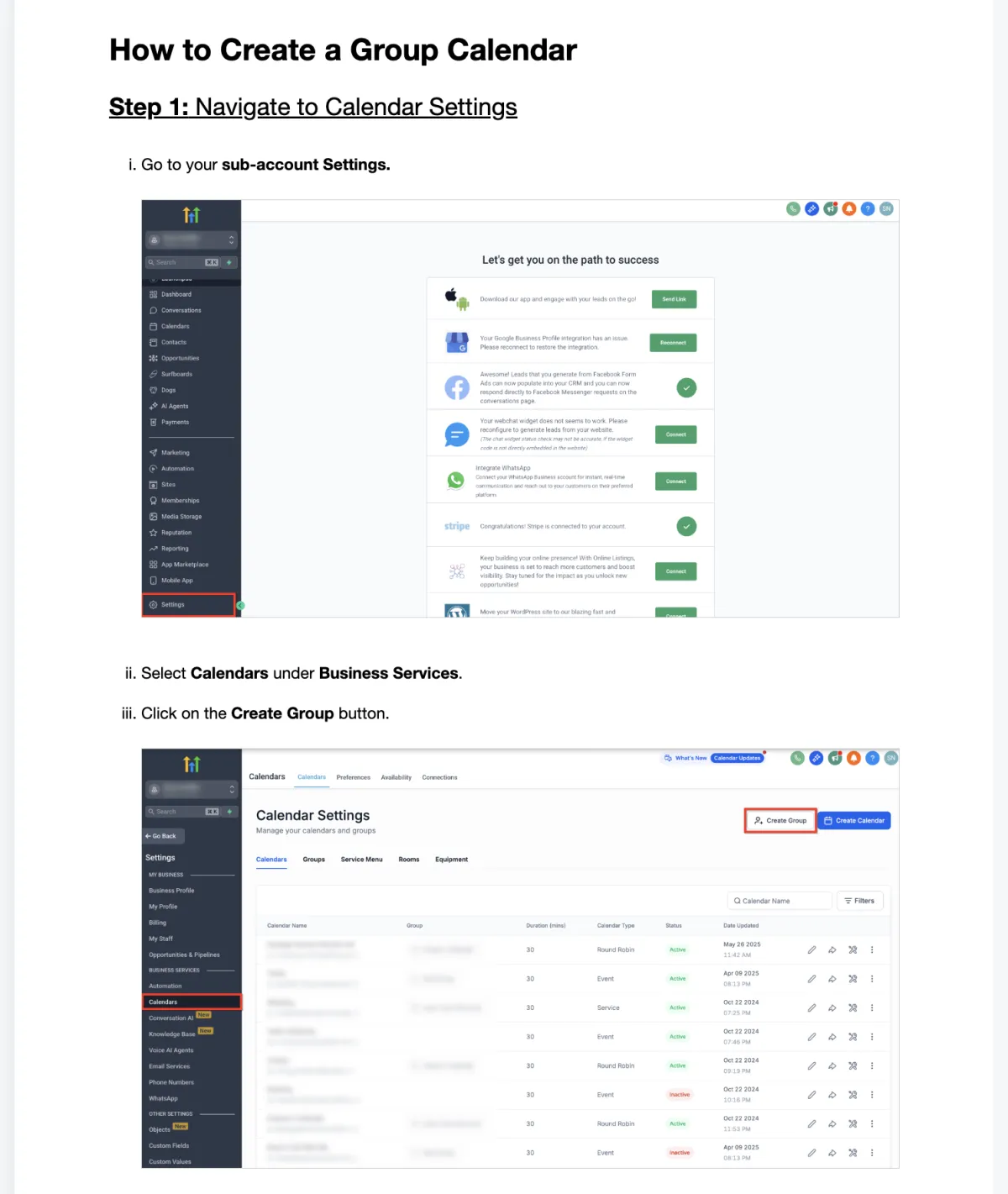
Task: Click the Calendar Updates badge
Action: pos(738,758)
